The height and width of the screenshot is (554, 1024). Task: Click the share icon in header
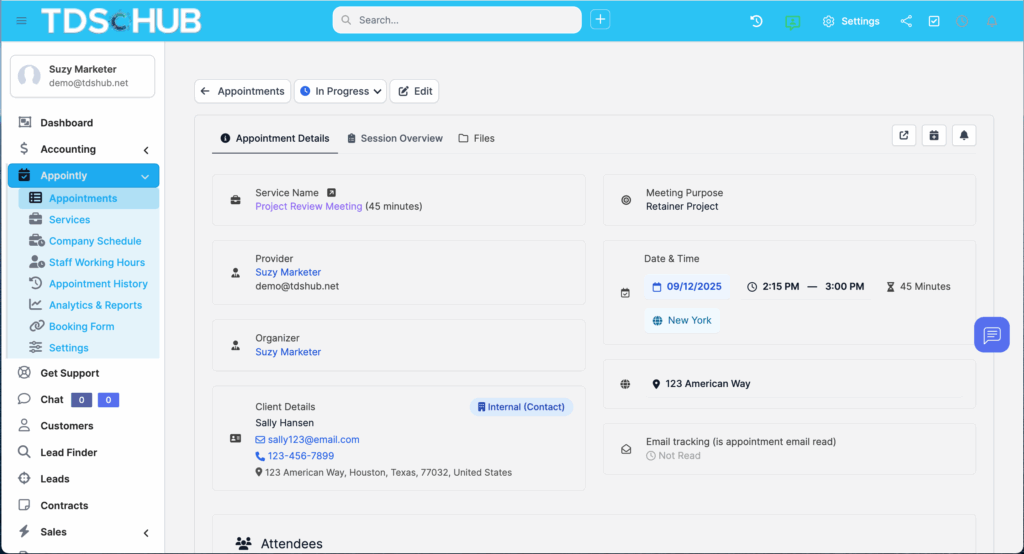click(906, 21)
